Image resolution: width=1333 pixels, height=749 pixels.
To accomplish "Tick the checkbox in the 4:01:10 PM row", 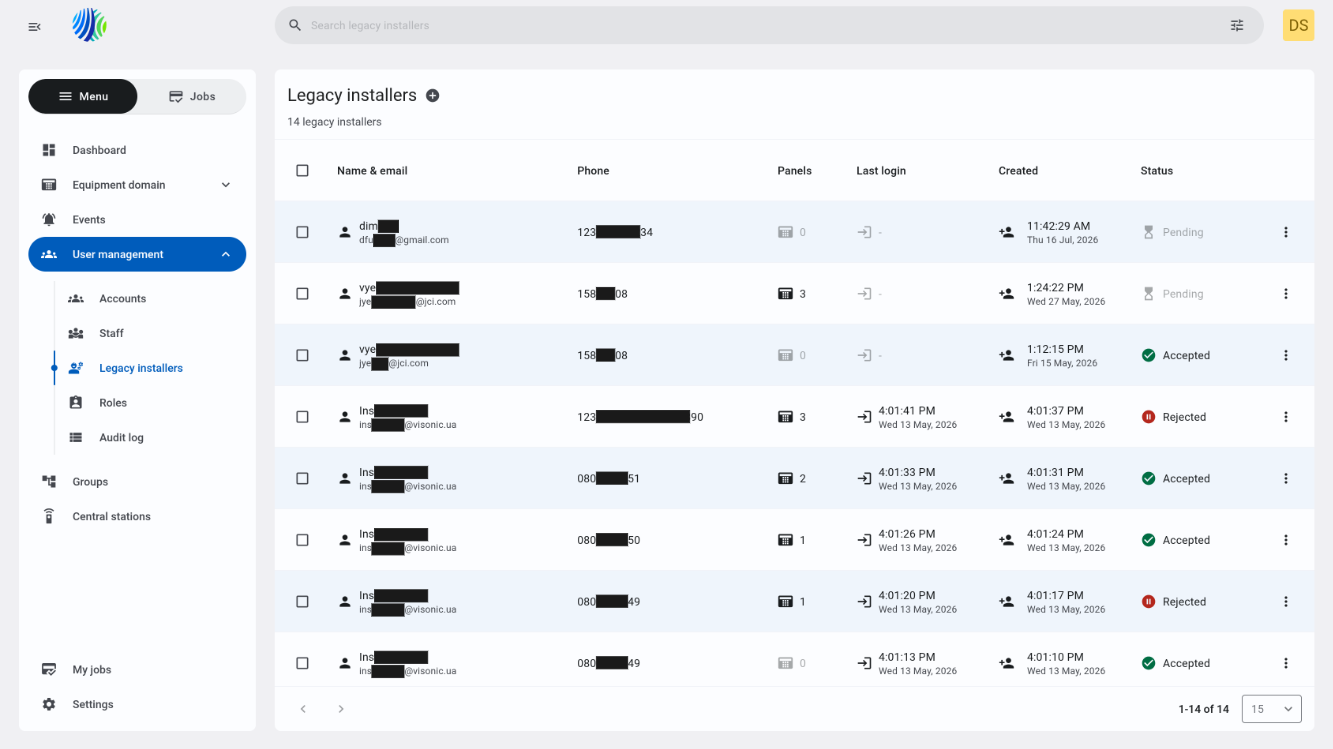I will tap(303, 663).
